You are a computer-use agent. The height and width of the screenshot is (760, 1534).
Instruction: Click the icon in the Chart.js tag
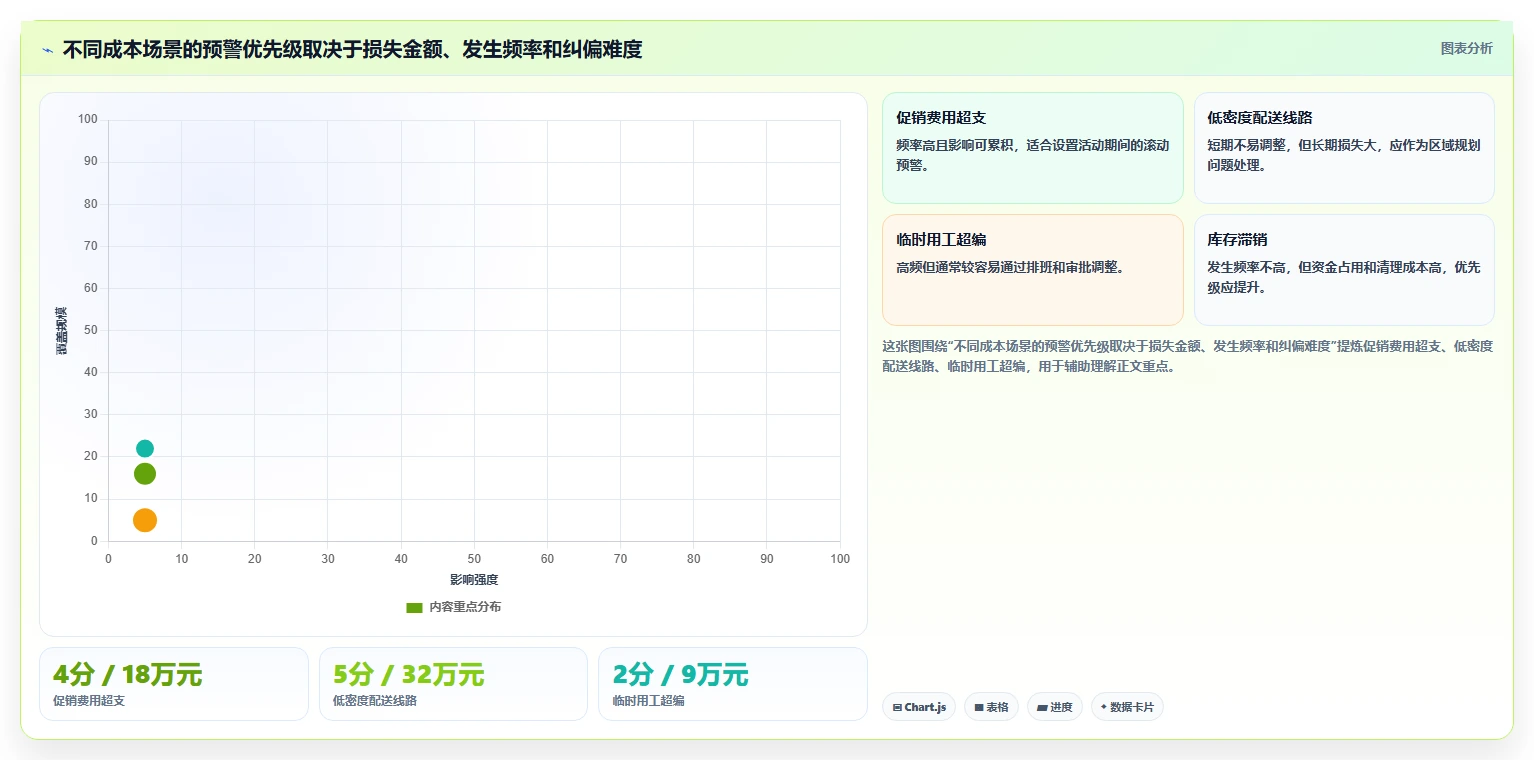pyautogui.click(x=897, y=708)
